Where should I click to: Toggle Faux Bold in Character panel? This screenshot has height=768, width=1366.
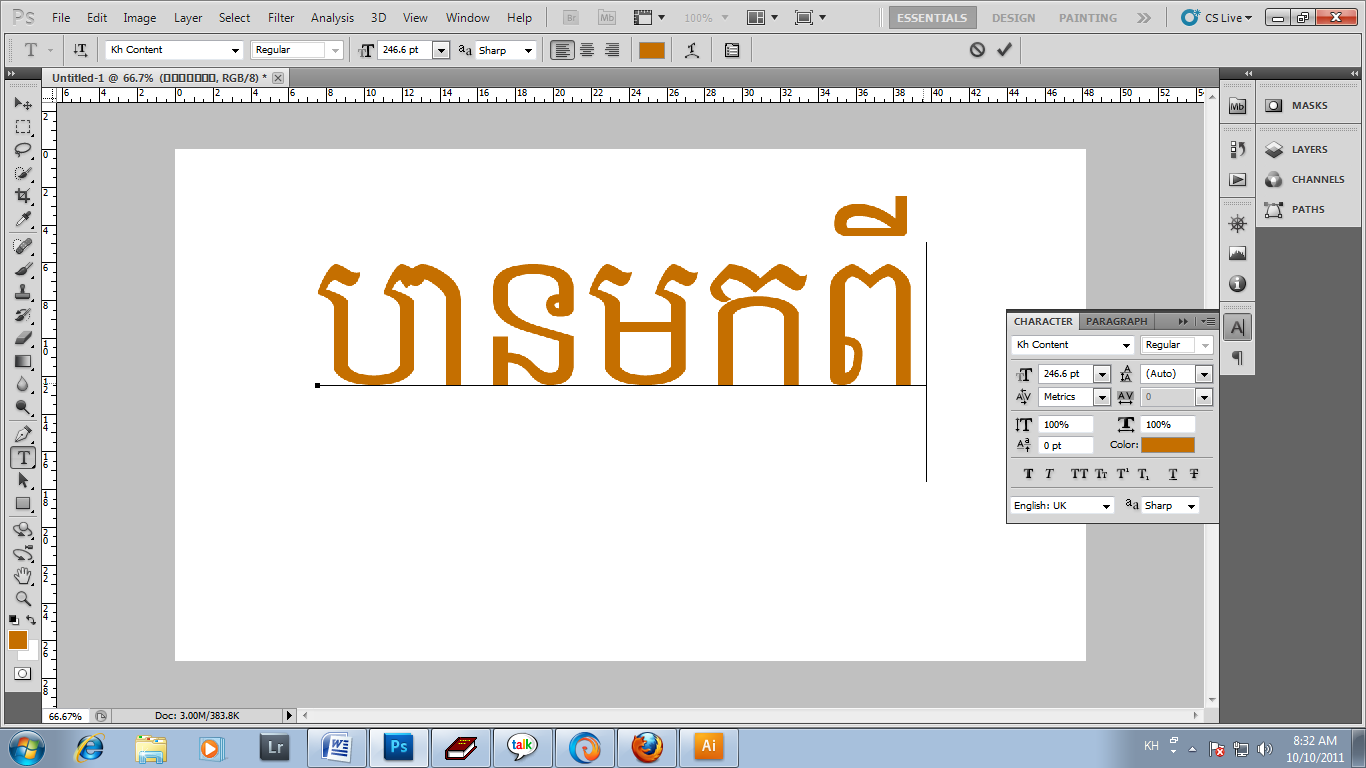pyautogui.click(x=1028, y=474)
